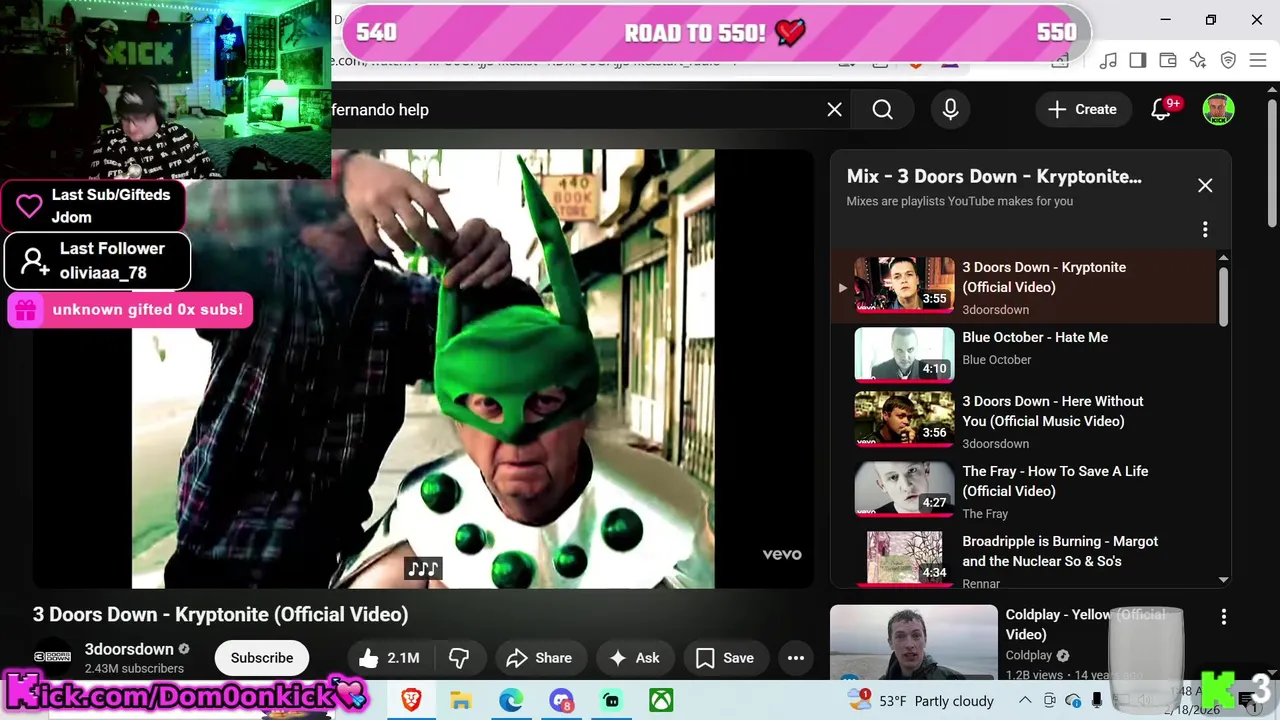Play The Fray How To Save A Life thumbnail
The image size is (1280, 720).
point(904,488)
